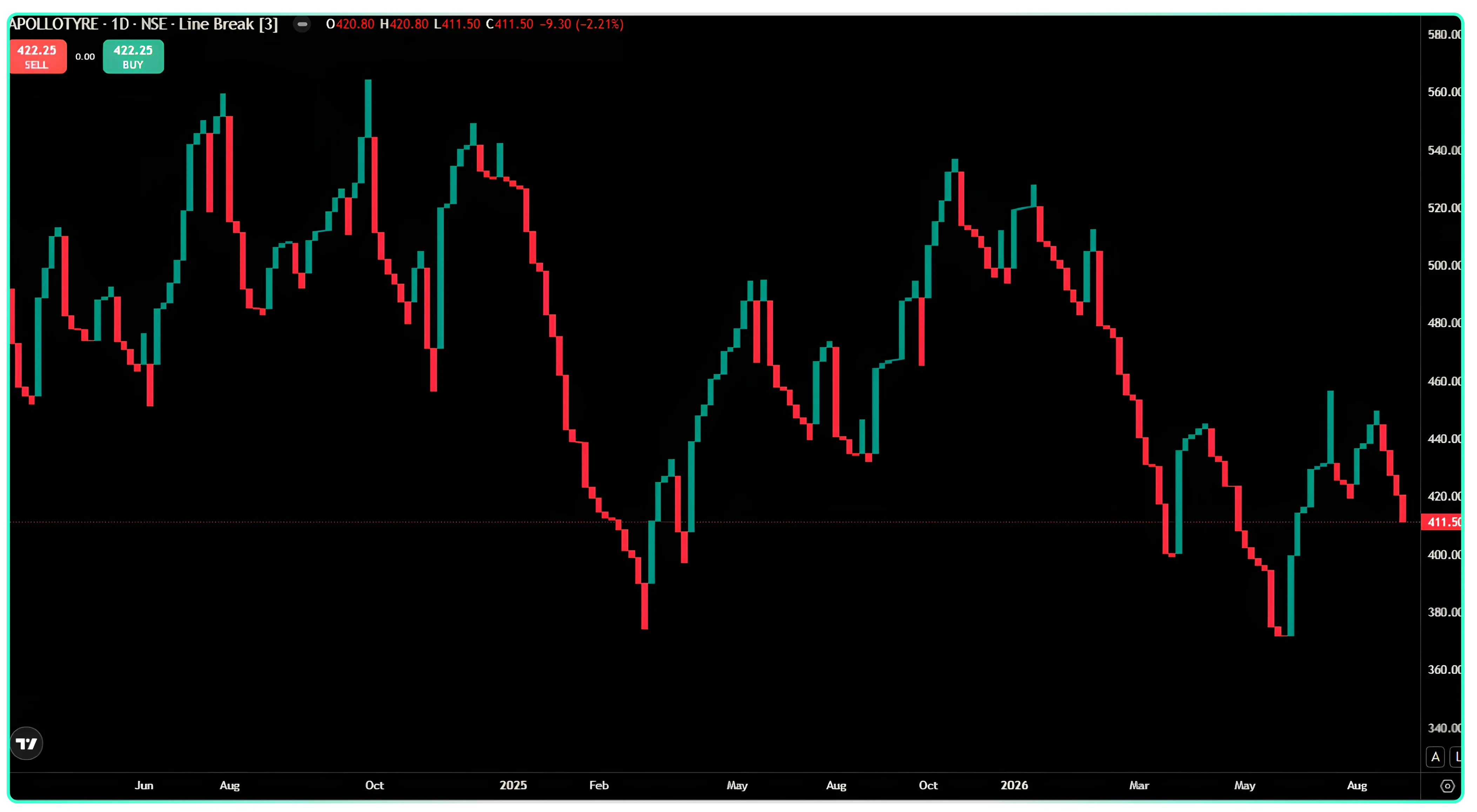The image size is (1477, 812).
Task: Click the 0.00 spread value
Action: [x=85, y=57]
